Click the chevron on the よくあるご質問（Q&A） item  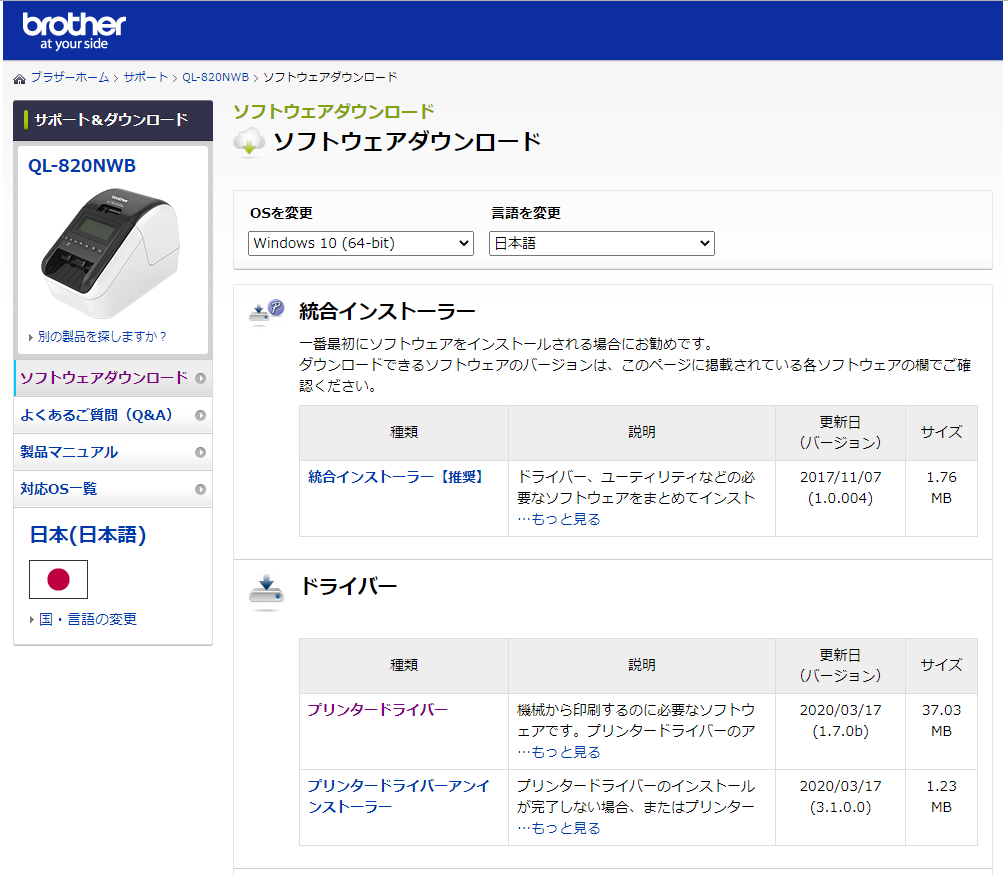[202, 414]
